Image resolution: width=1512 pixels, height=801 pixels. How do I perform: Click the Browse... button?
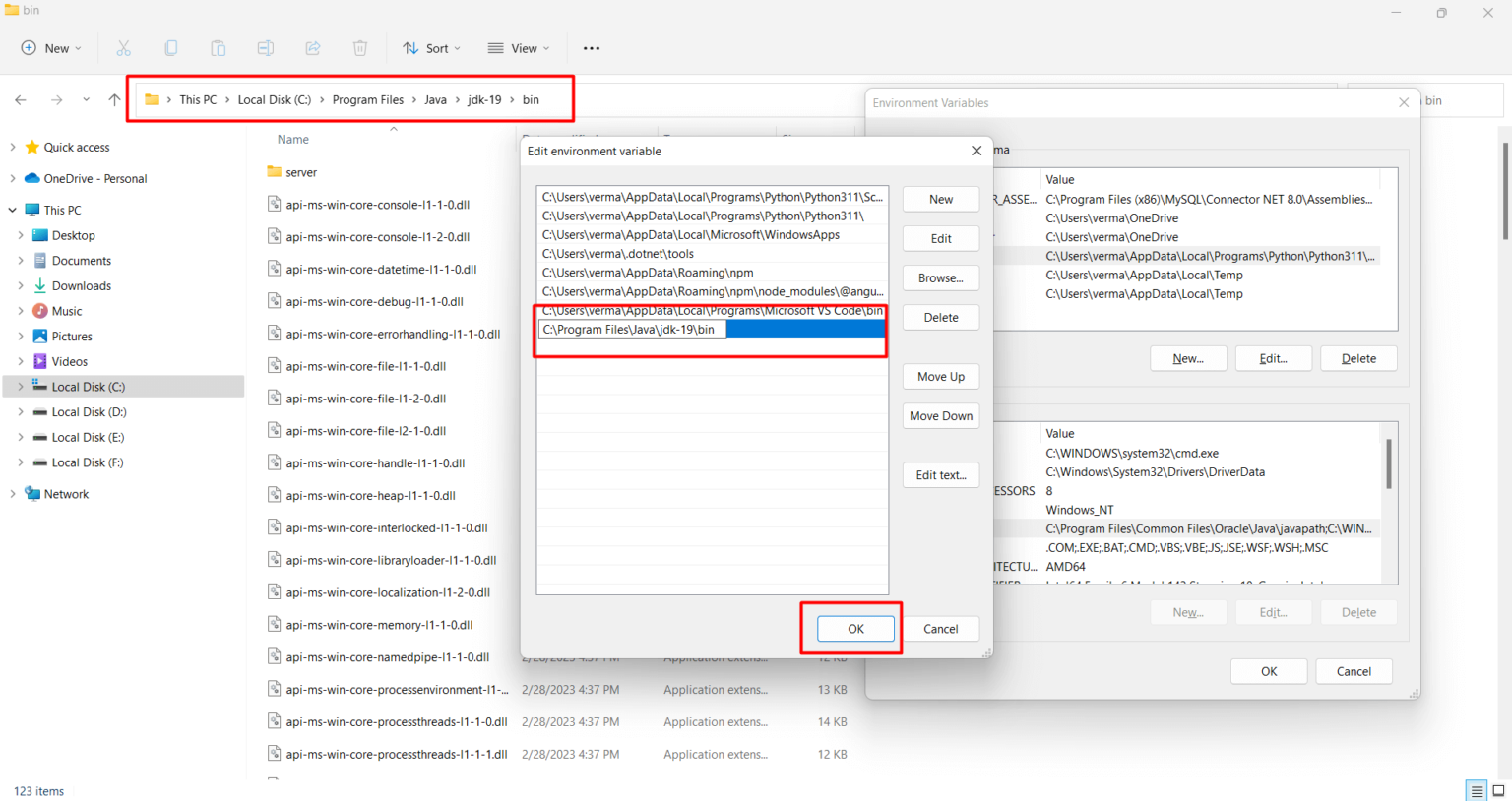click(940, 278)
